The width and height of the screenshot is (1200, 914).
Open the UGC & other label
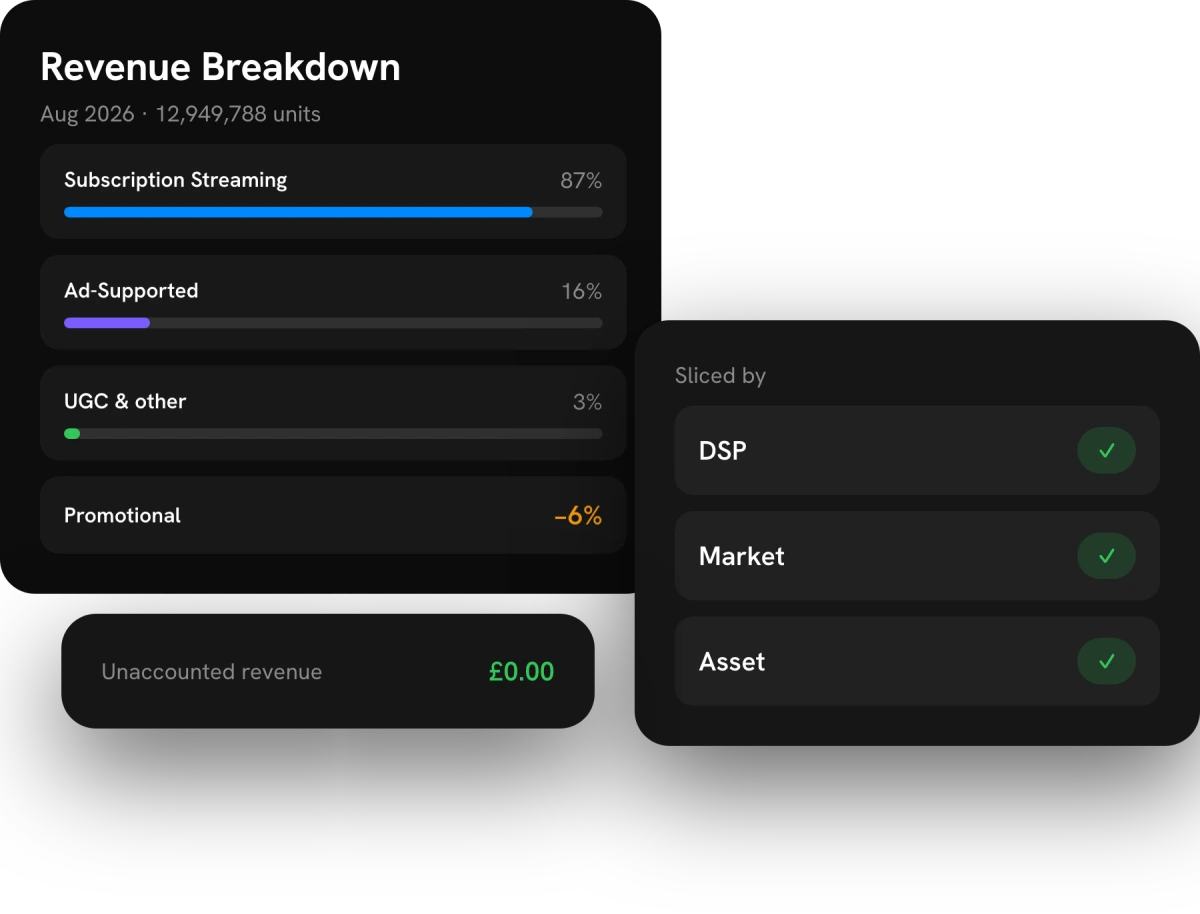pos(125,401)
